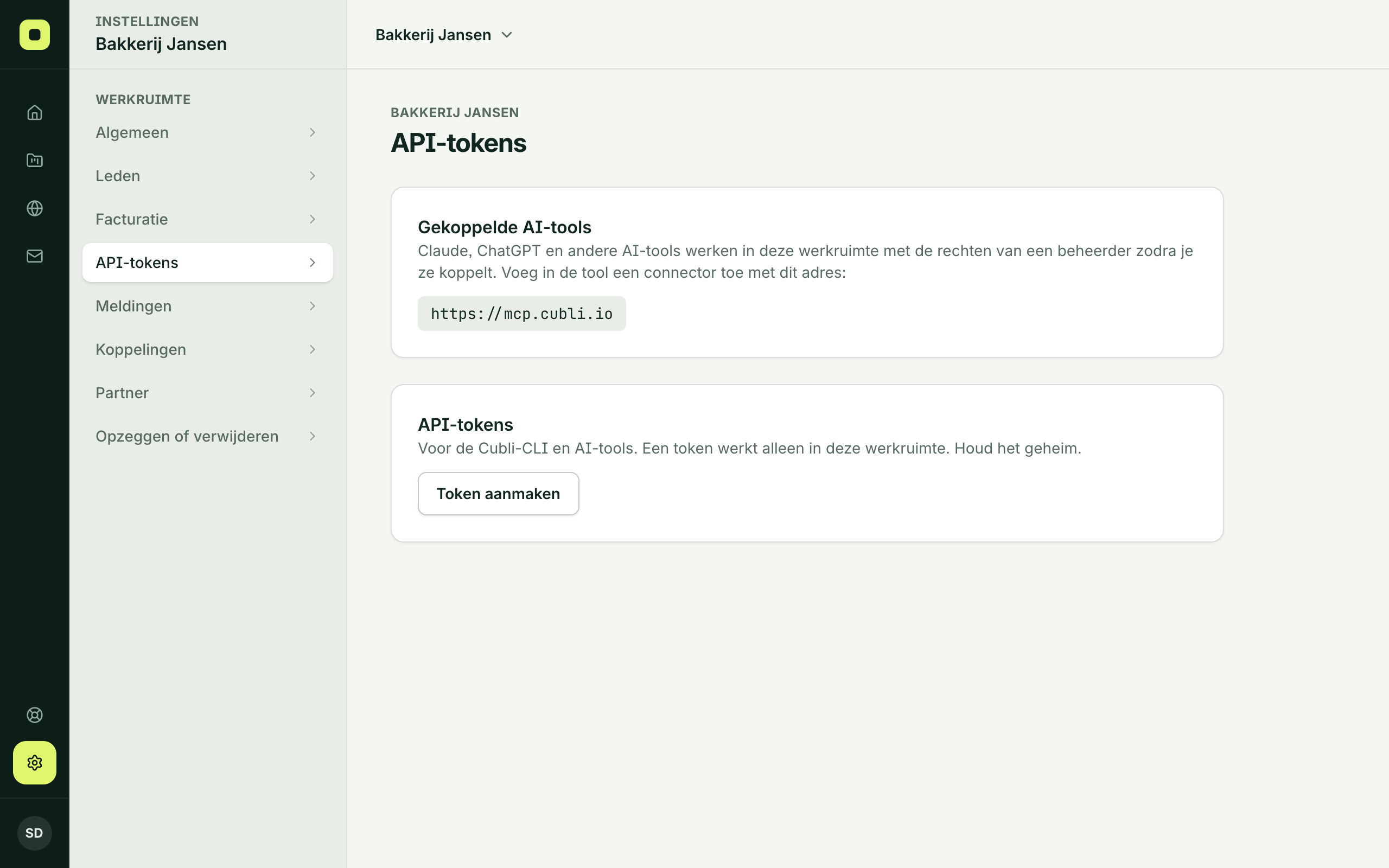The height and width of the screenshot is (868, 1389).
Task: Select Facturatie in settings menu
Action: pos(207,219)
